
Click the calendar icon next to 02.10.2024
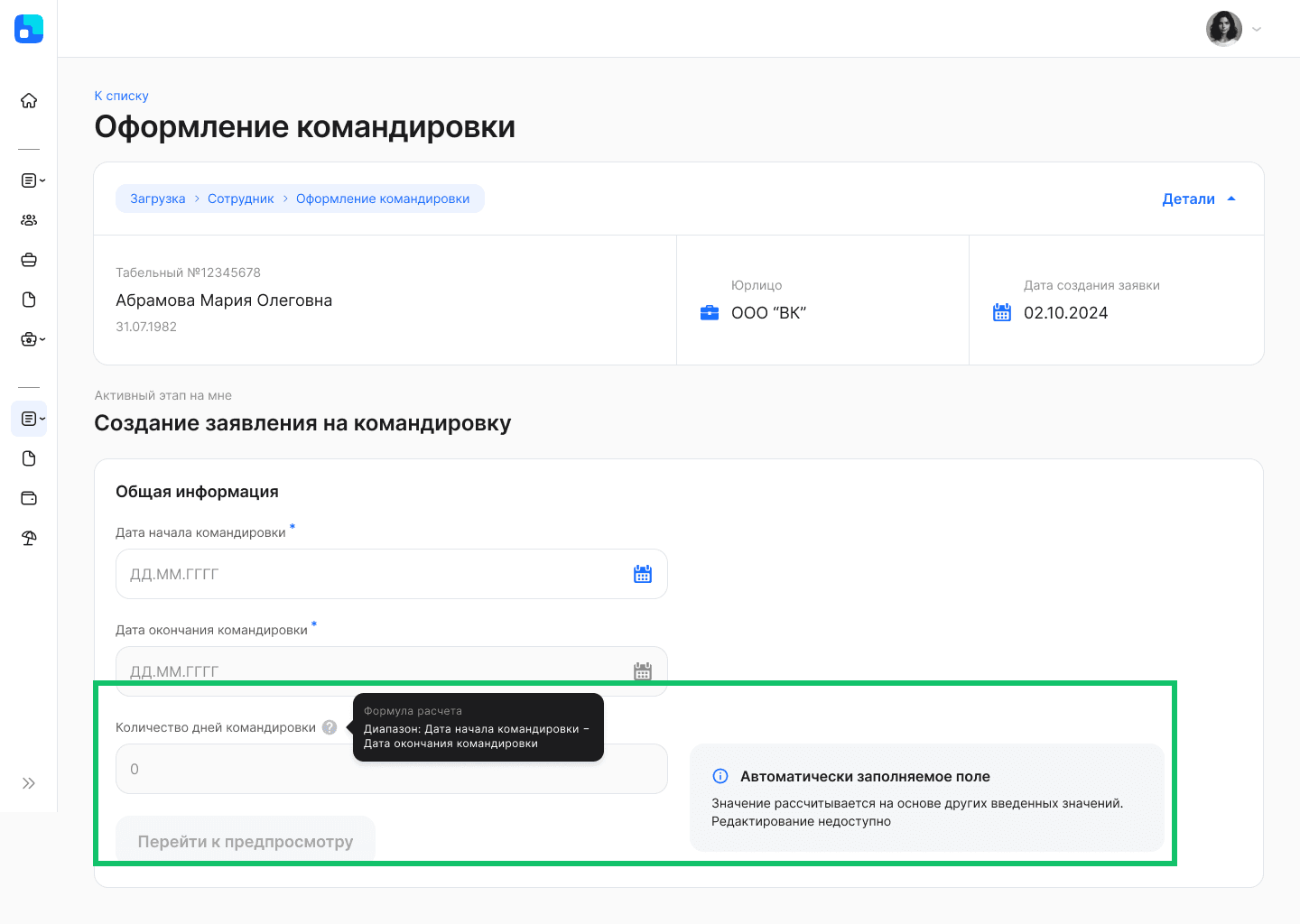[x=1002, y=313]
